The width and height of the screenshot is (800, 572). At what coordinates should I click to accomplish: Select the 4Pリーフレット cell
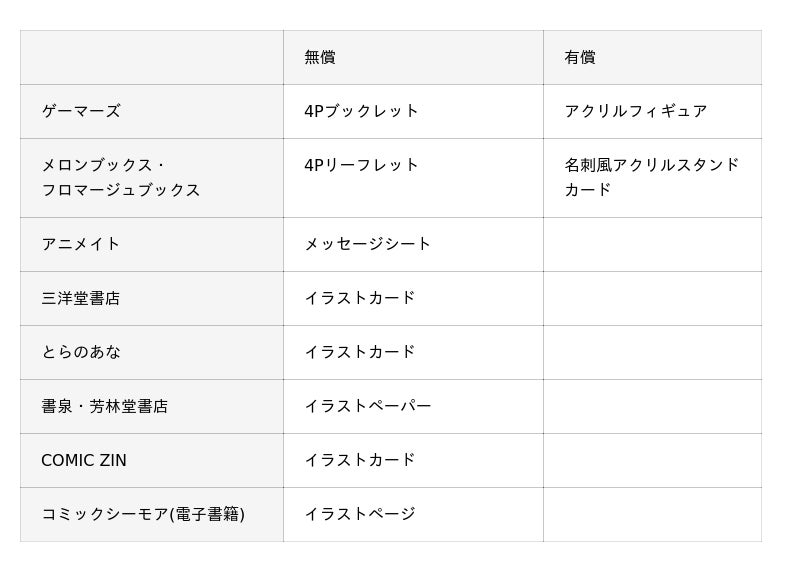tap(362, 165)
